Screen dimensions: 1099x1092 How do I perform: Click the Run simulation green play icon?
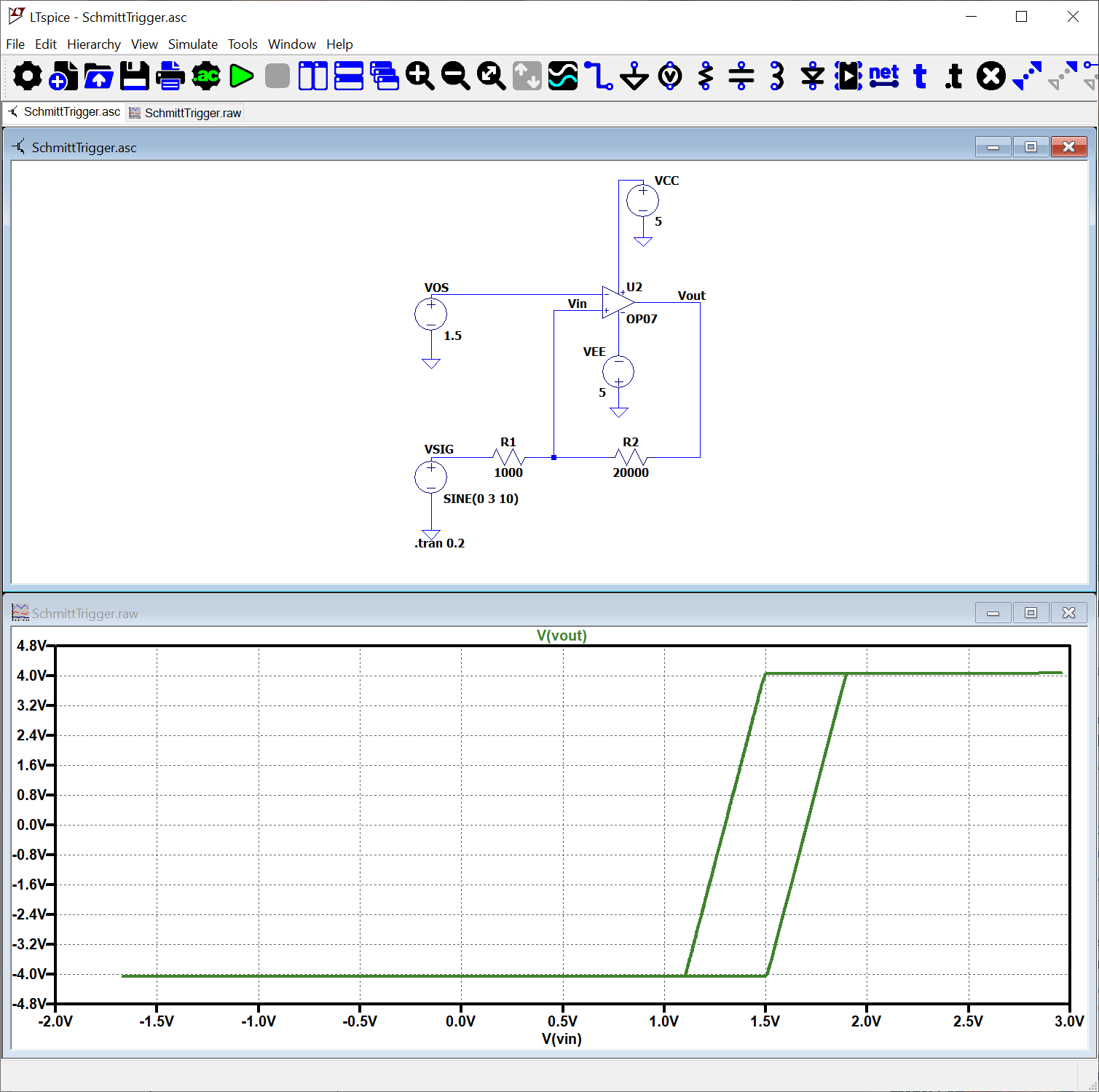click(x=241, y=76)
